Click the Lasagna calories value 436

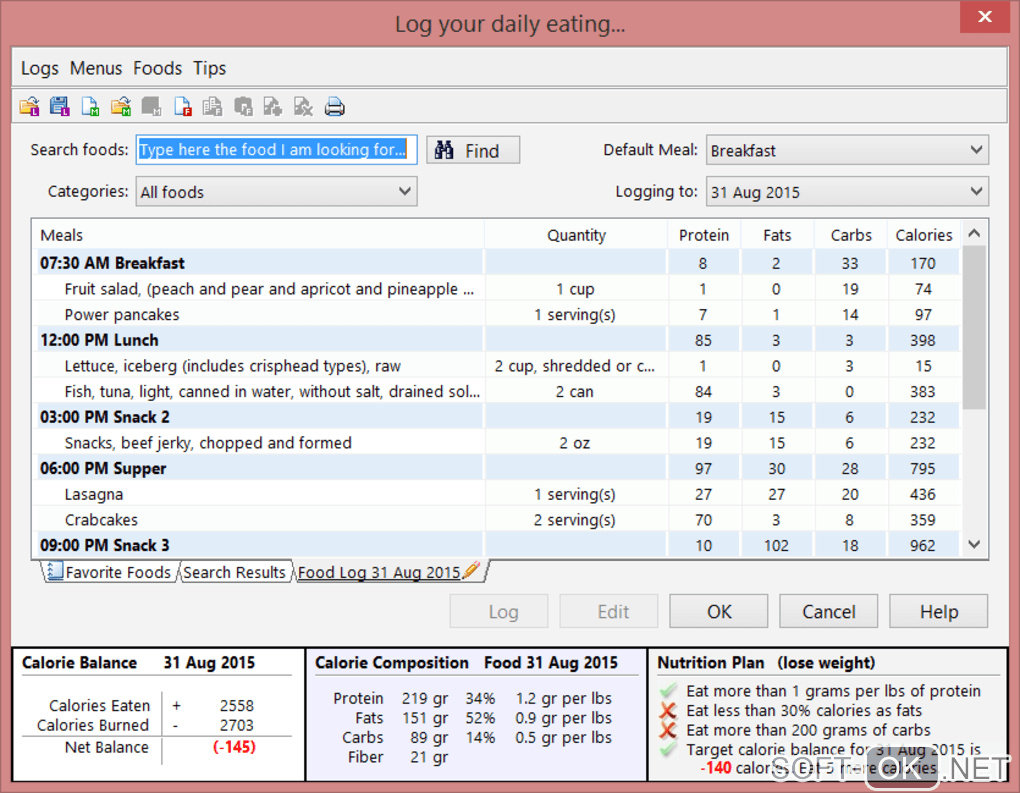pos(922,494)
